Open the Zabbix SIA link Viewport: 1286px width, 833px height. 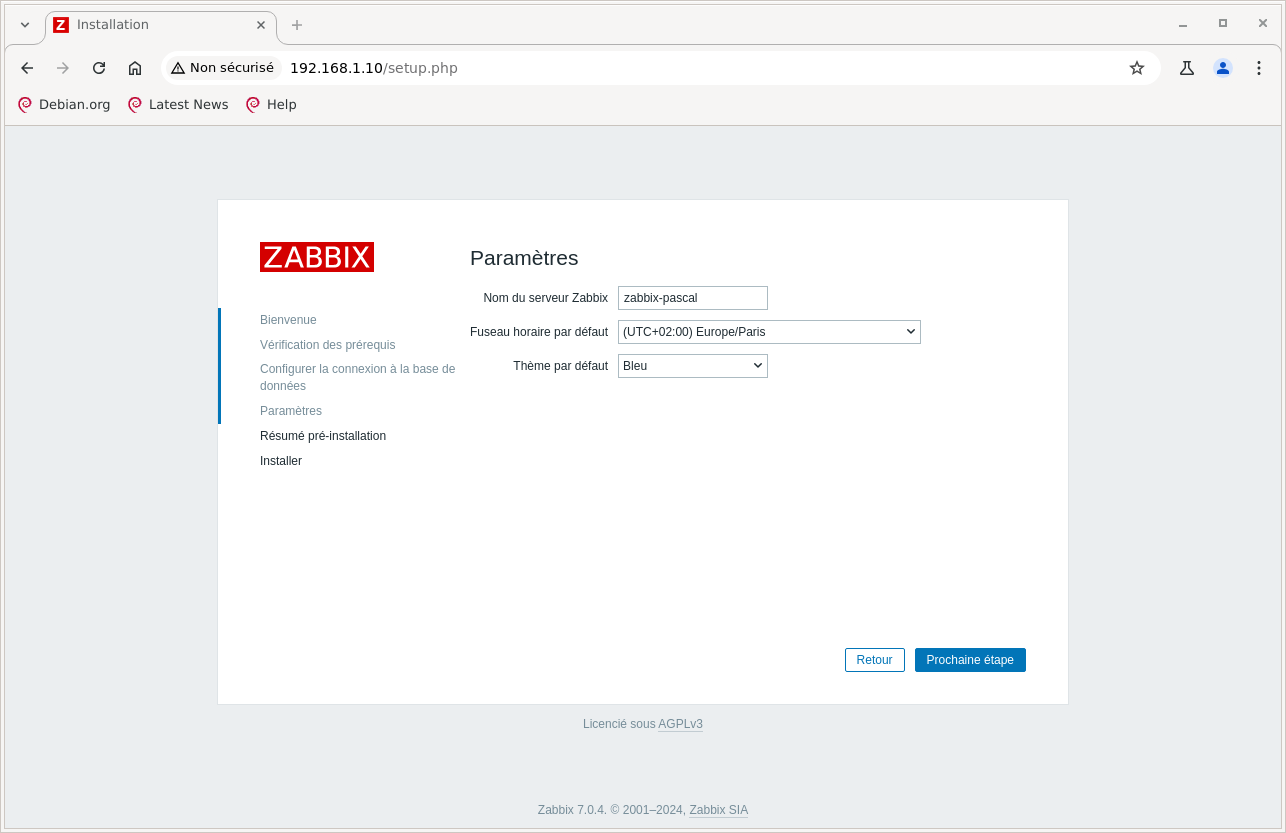718,810
